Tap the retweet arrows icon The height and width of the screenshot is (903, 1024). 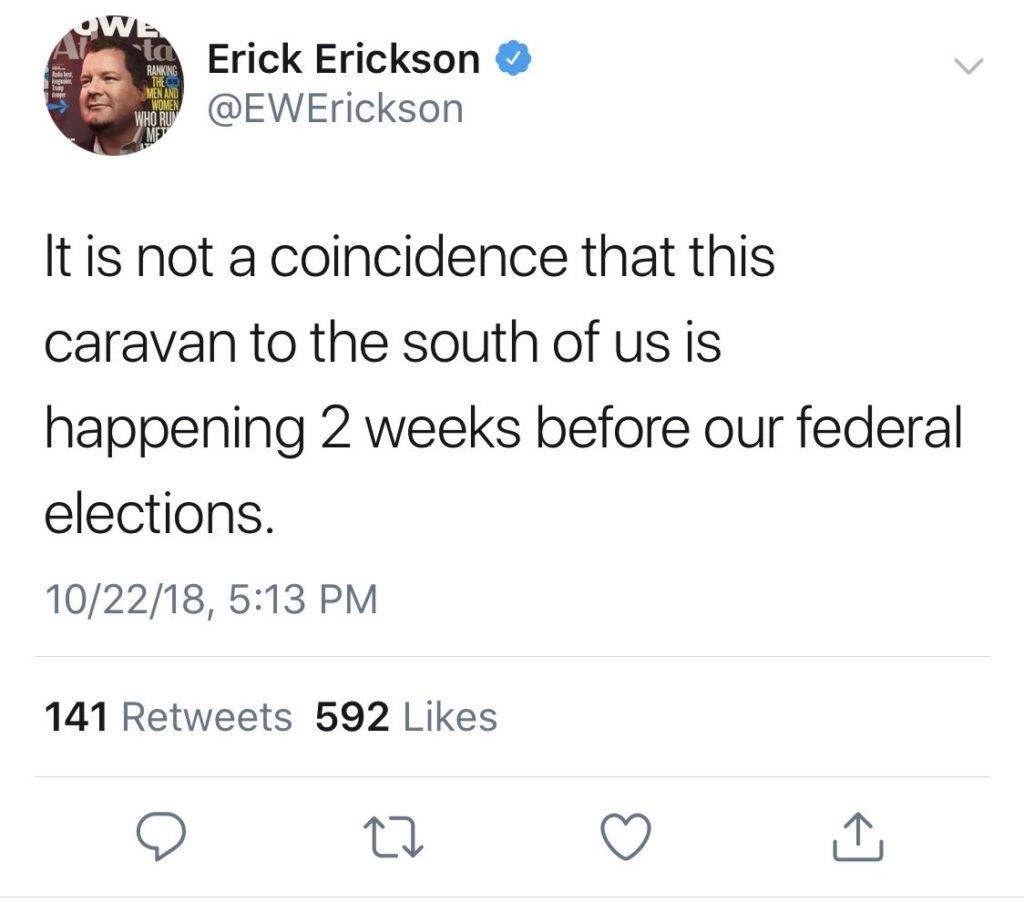pos(393,838)
